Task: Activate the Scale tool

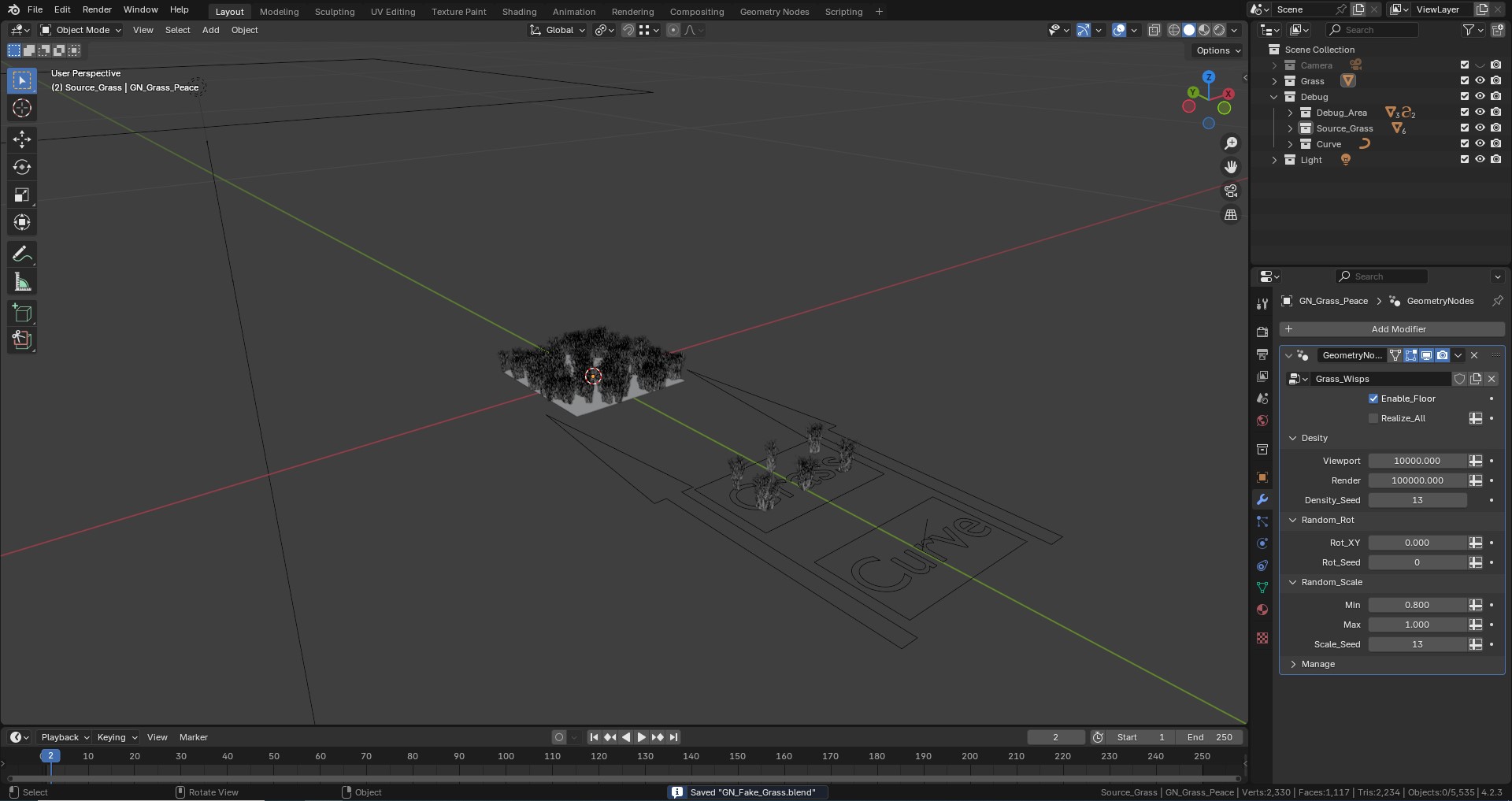Action: 22,195
